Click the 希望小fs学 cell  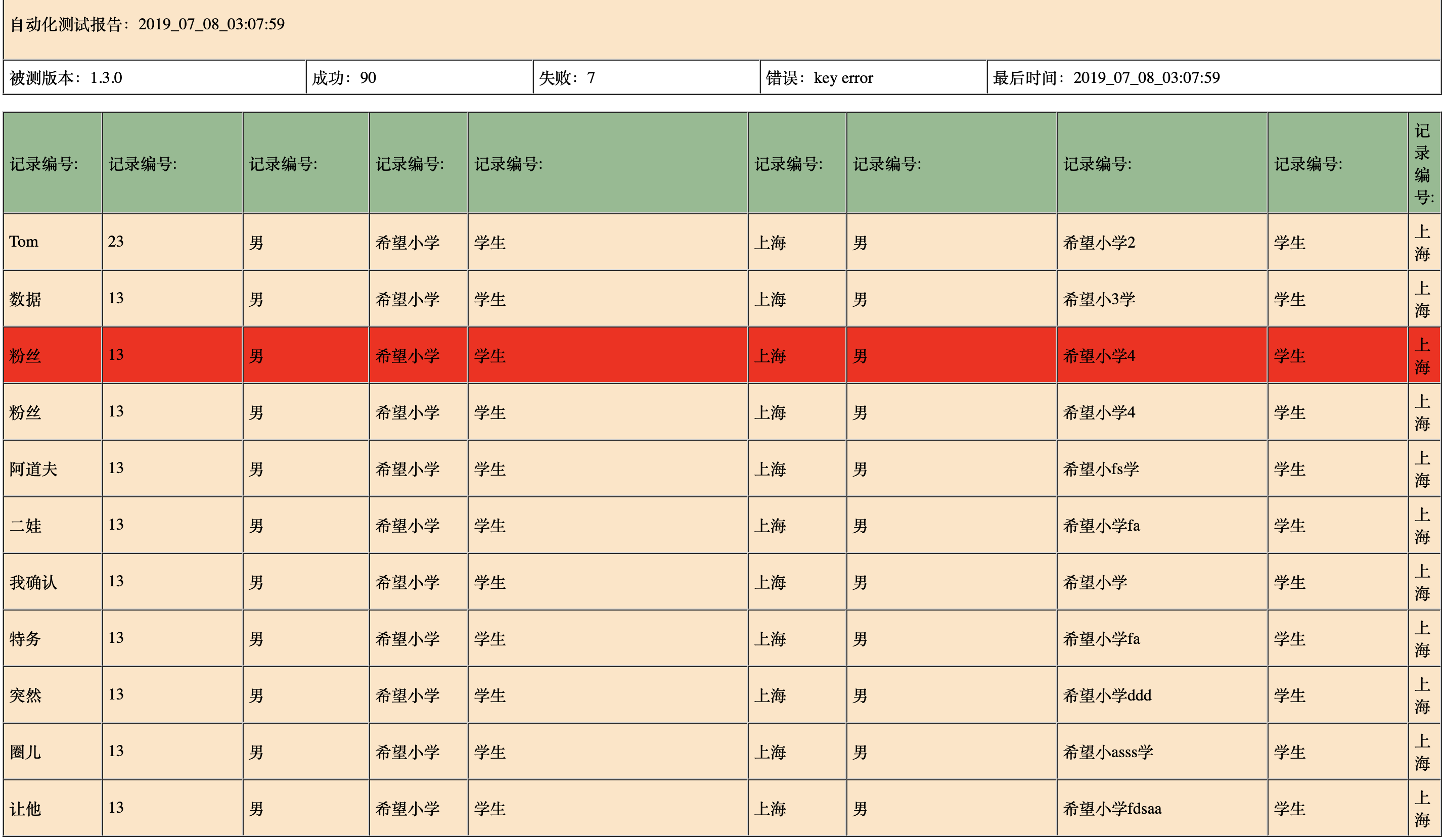pos(1100,469)
